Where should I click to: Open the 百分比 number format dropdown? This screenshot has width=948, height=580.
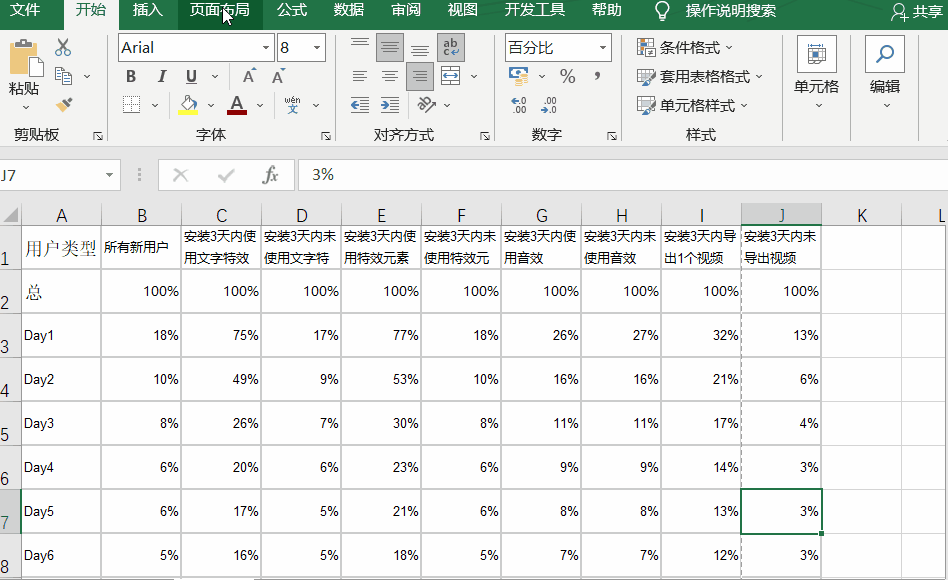[x=603, y=48]
